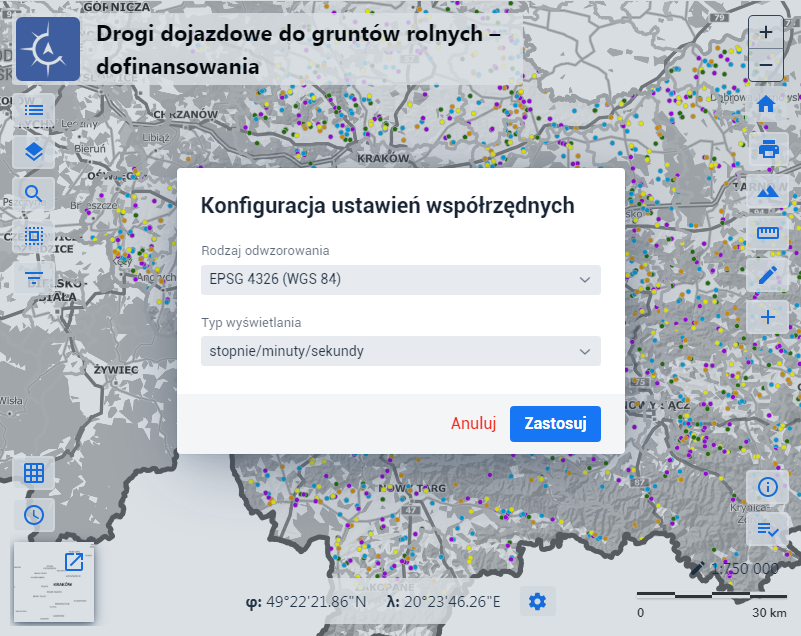Open the filter tool icon
801x636 pixels.
(34, 278)
